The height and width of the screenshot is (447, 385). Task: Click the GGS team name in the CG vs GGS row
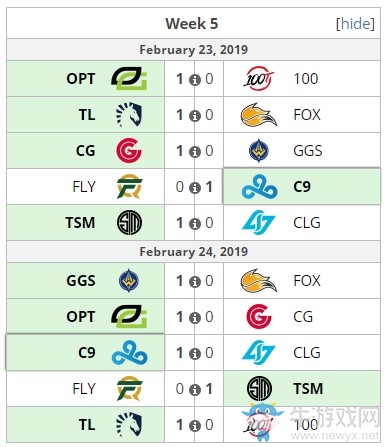[x=308, y=151]
